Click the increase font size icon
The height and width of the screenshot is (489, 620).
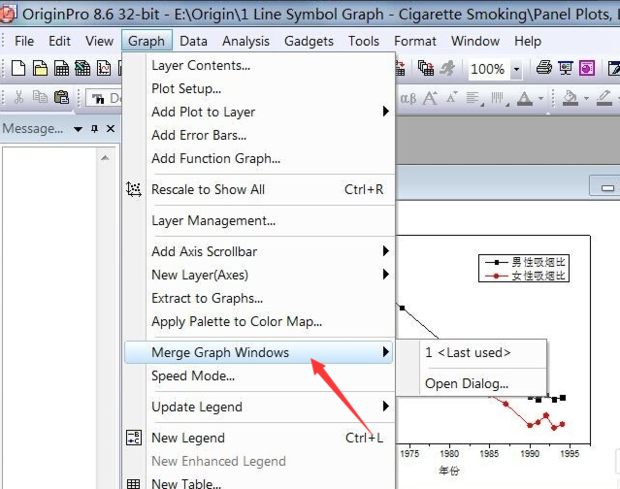[x=430, y=98]
